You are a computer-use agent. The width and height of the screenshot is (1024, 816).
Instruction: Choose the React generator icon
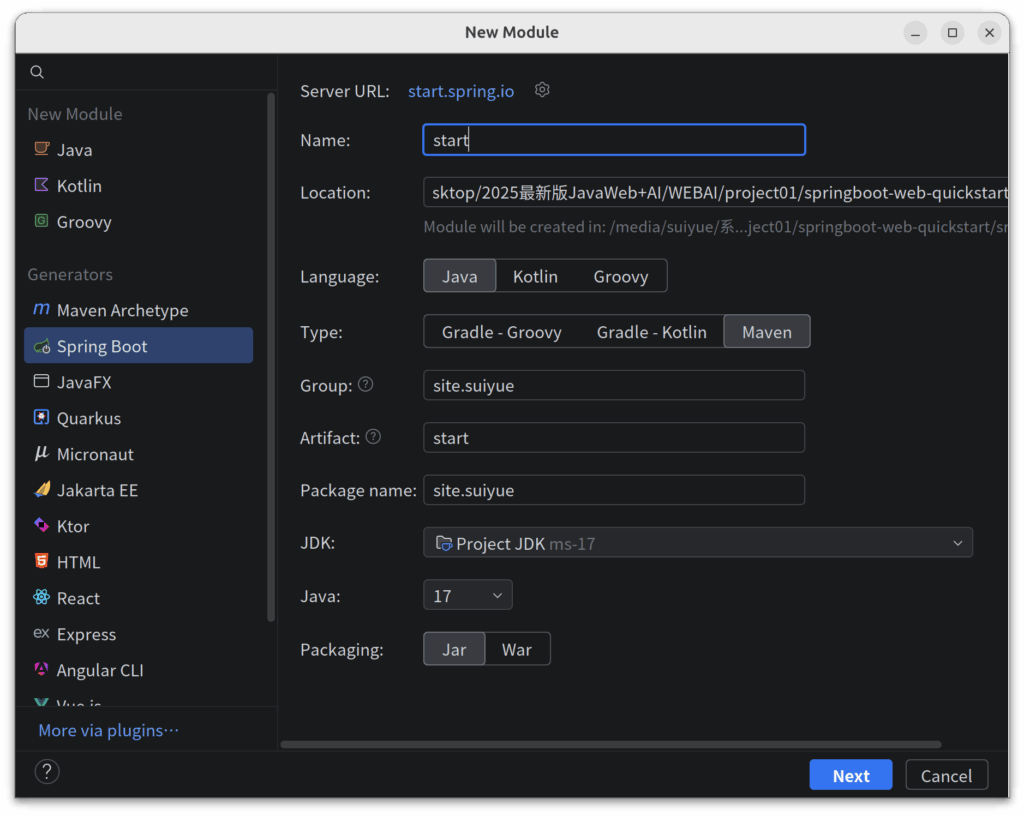[x=41, y=598]
